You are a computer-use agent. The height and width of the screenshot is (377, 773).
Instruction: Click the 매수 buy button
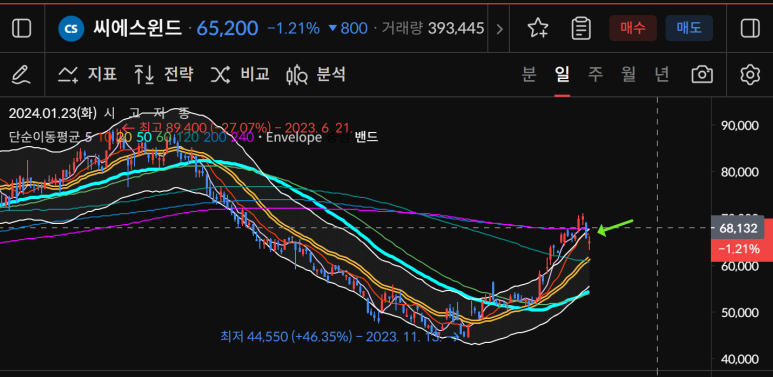[x=633, y=28]
